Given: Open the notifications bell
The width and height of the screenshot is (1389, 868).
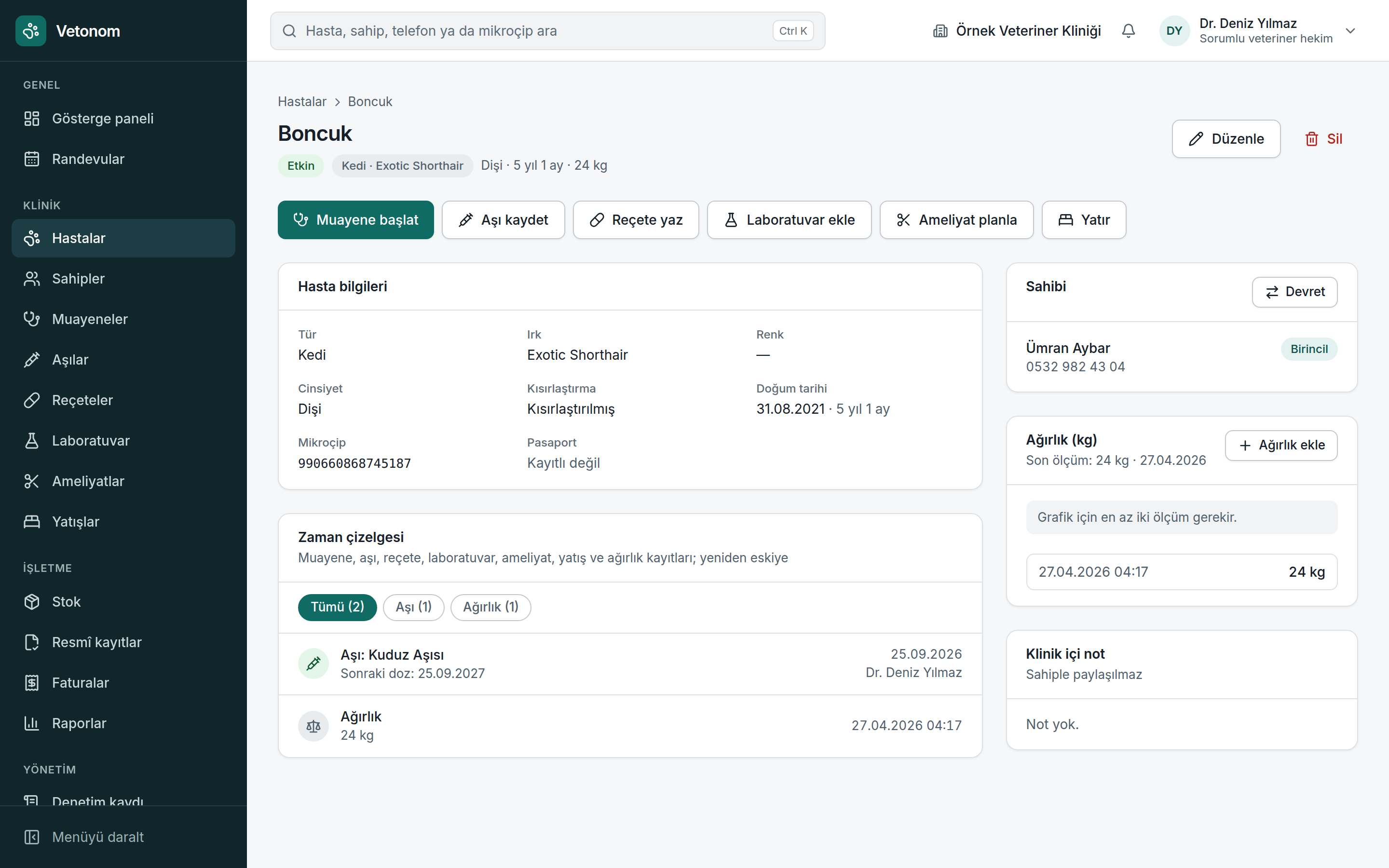Looking at the screenshot, I should (x=1128, y=31).
